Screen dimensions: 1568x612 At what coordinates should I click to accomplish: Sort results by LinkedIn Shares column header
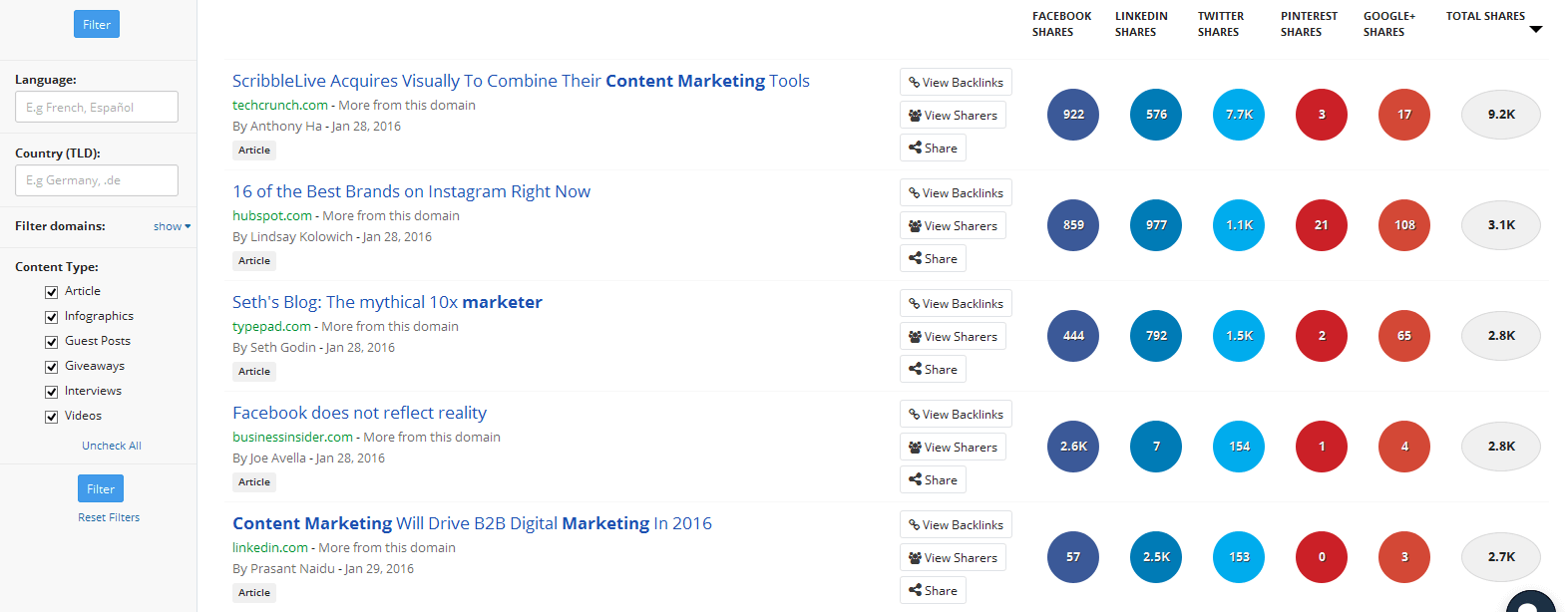coord(1141,24)
